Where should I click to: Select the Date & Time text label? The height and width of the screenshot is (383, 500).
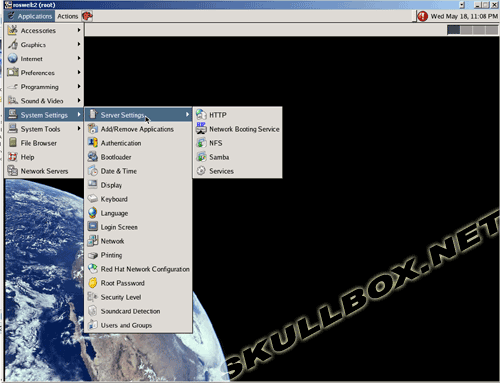pyautogui.click(x=119, y=171)
